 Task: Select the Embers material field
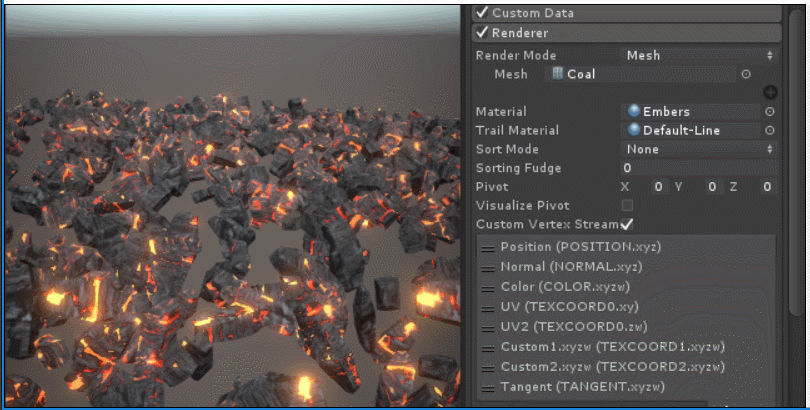691,112
